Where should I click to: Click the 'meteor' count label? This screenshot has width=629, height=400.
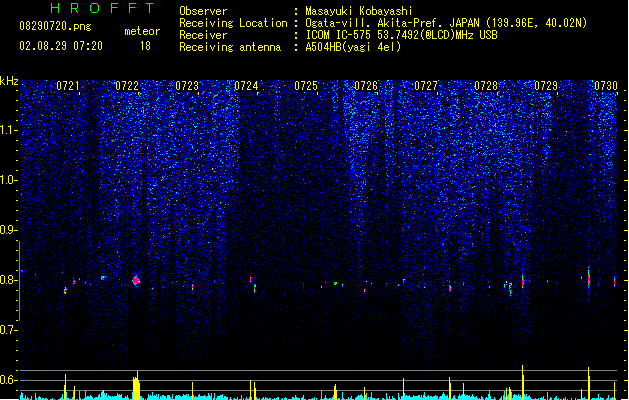[142, 31]
